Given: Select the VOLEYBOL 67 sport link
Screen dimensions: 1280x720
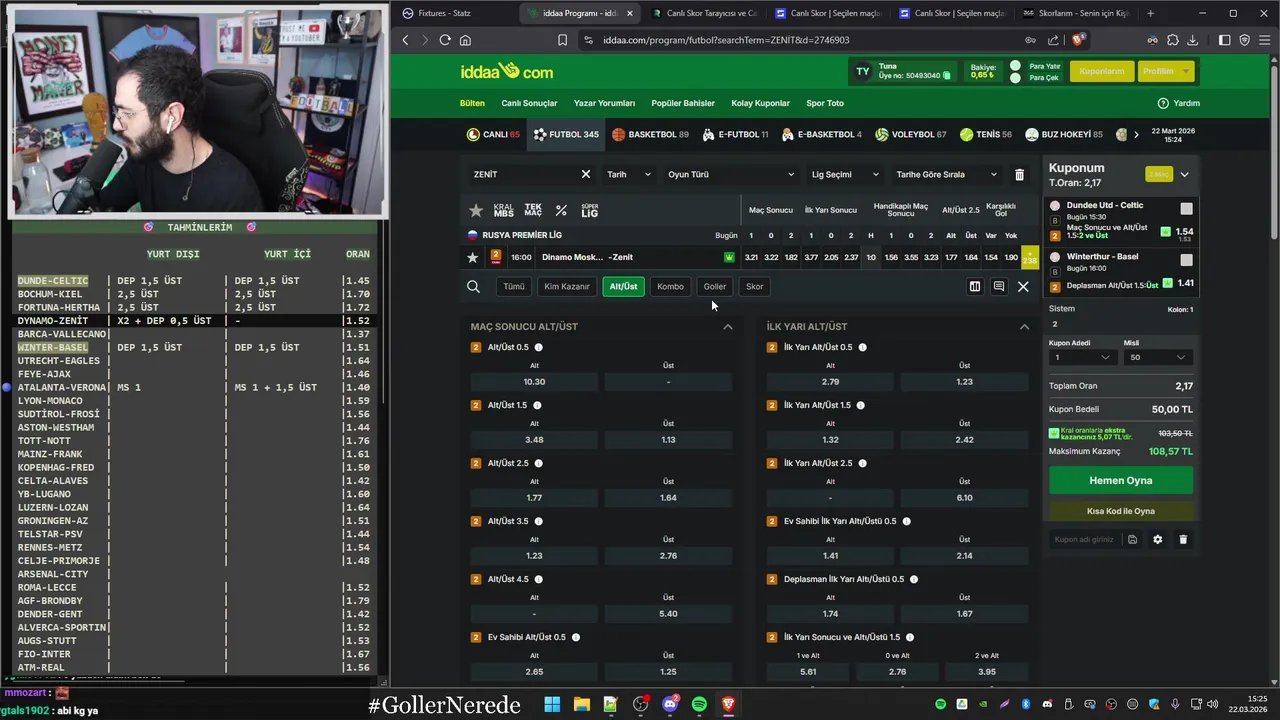Looking at the screenshot, I should [x=911, y=134].
